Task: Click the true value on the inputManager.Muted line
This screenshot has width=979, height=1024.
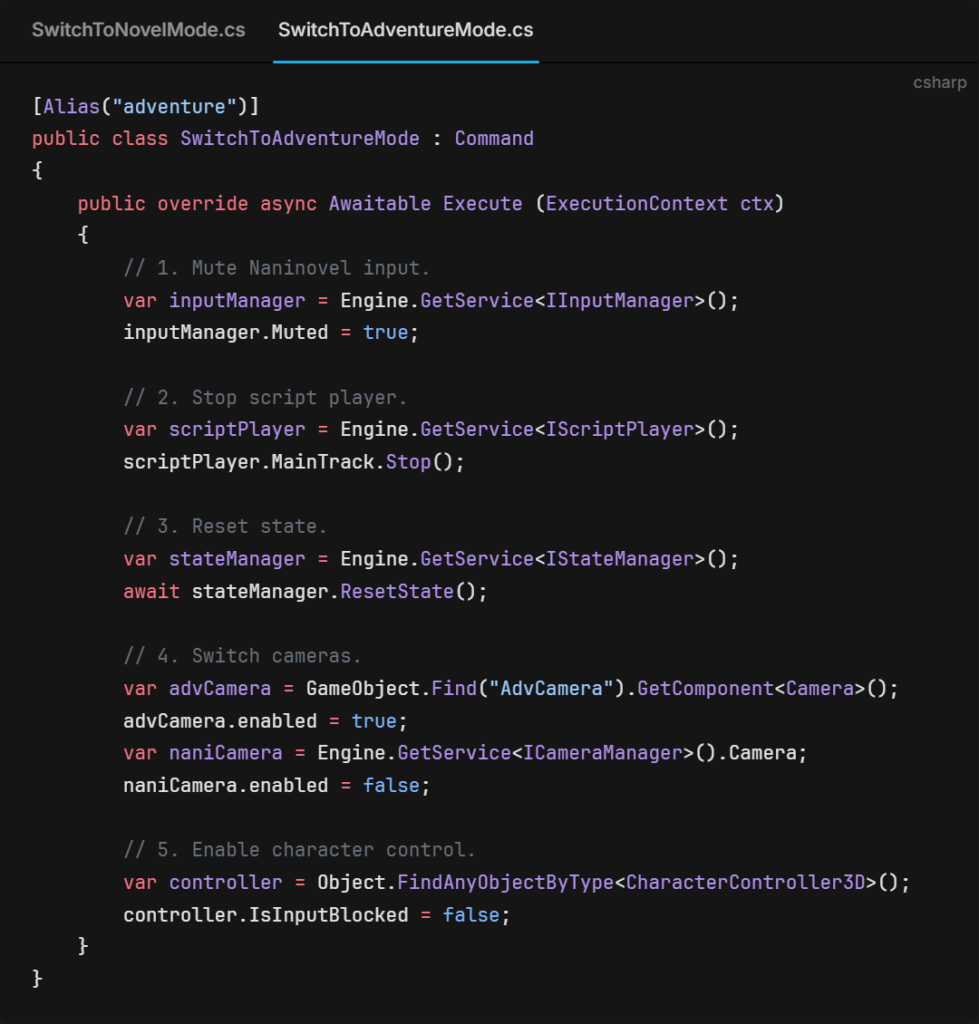Action: 385,332
